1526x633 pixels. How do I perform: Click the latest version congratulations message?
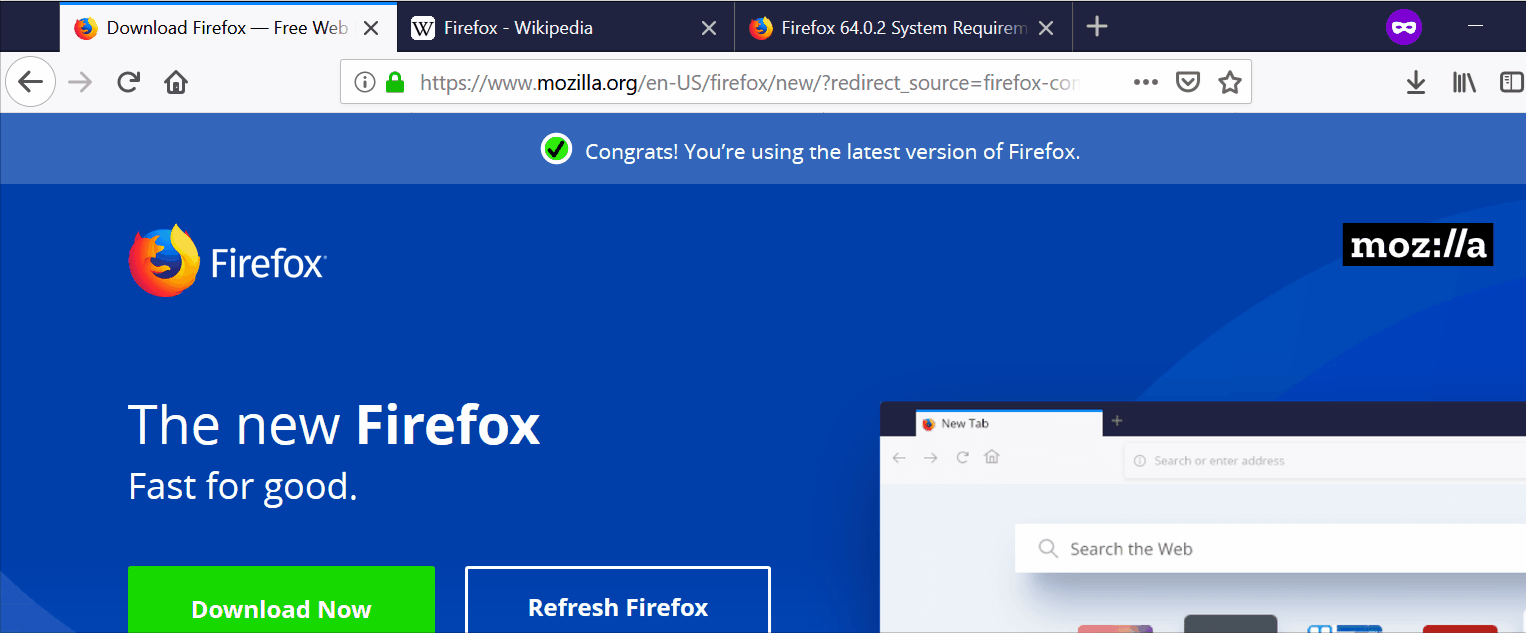[x=832, y=152]
